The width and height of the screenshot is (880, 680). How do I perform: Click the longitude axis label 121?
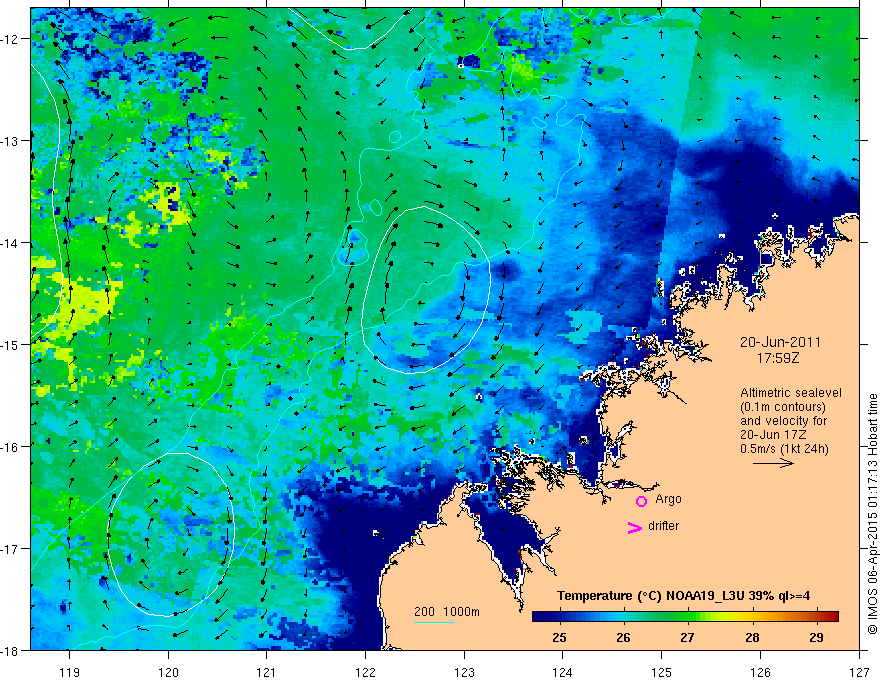pyautogui.click(x=266, y=672)
